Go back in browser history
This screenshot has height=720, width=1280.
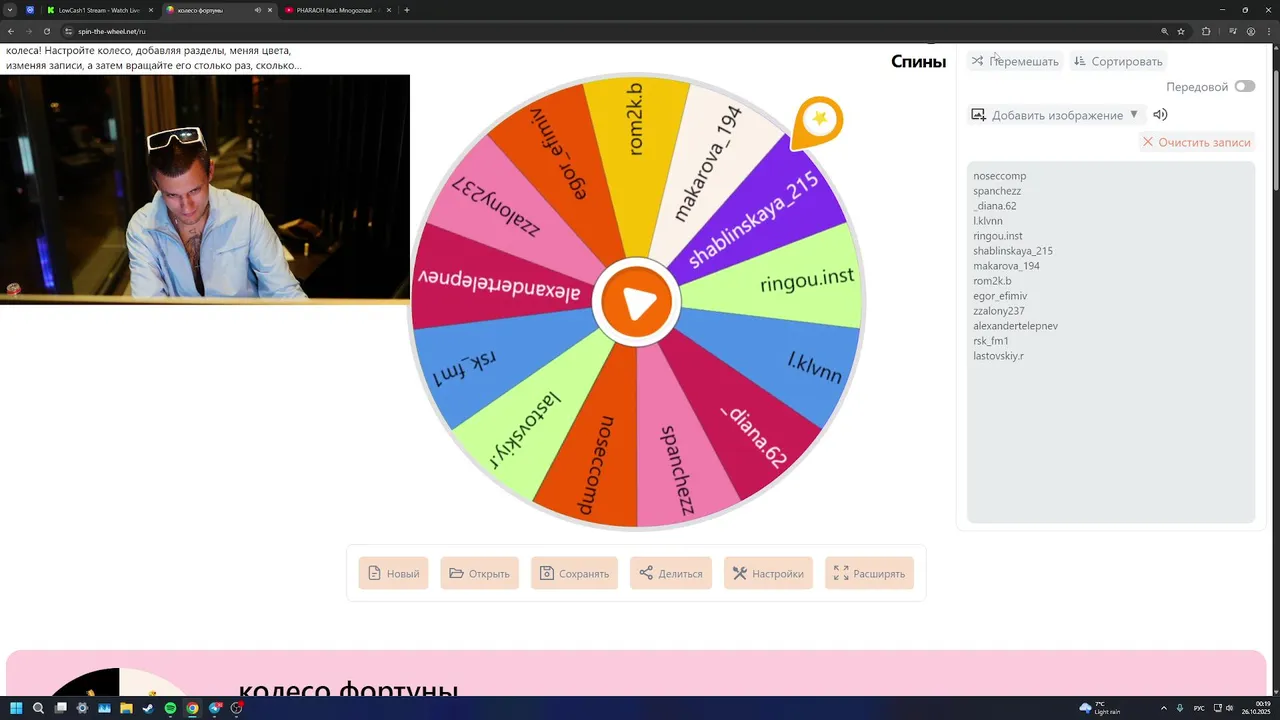tap(11, 31)
